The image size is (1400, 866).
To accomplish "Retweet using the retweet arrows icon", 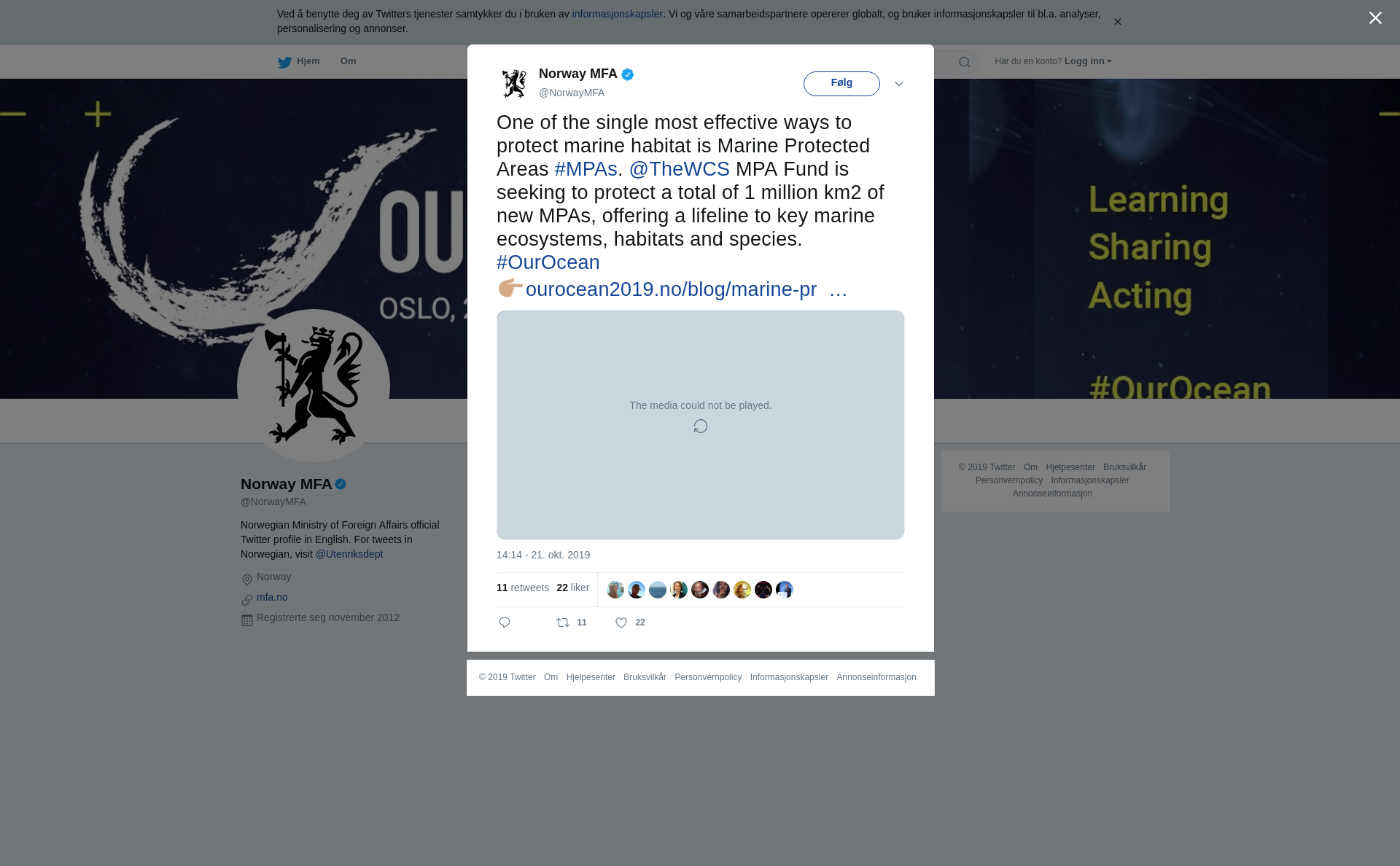I will tap(563, 623).
